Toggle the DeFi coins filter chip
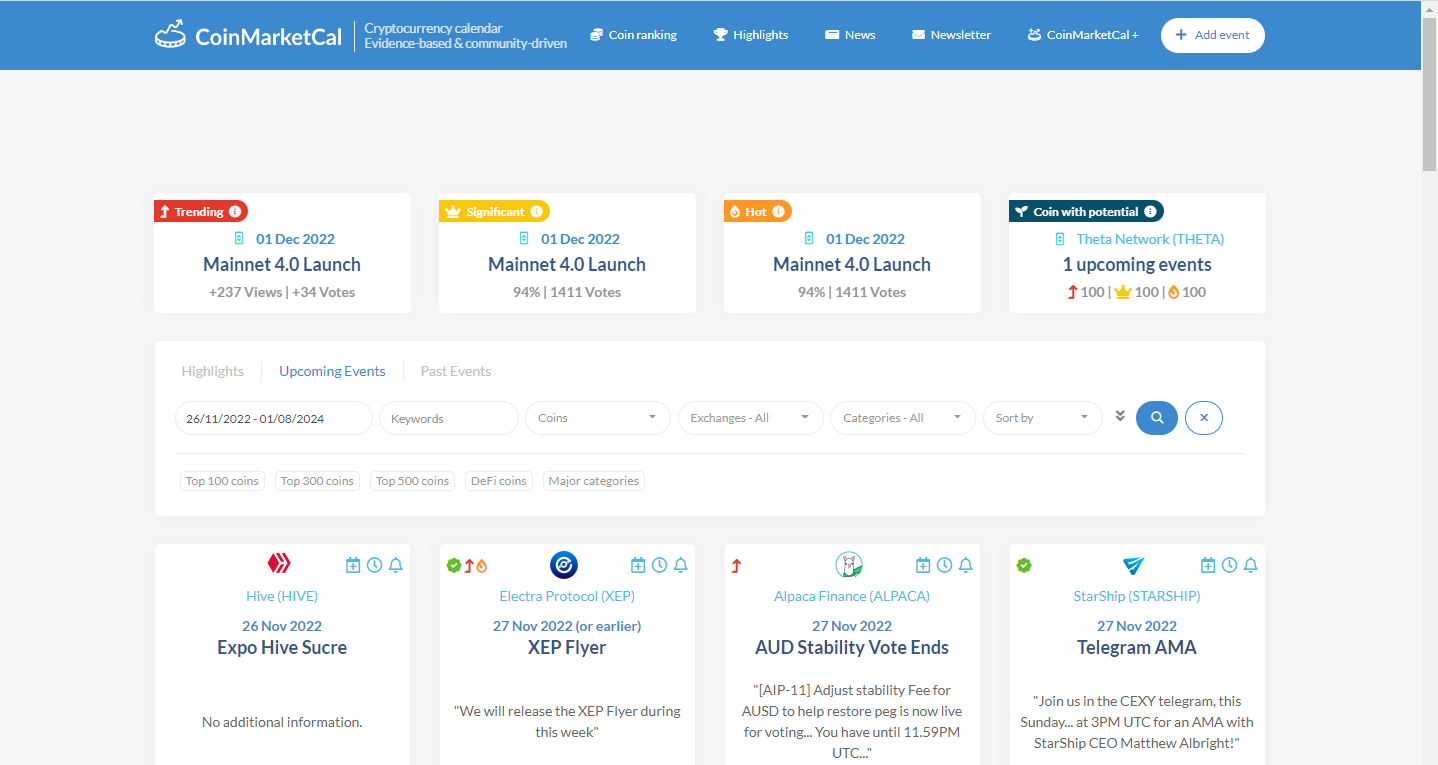The width and height of the screenshot is (1438, 765). pos(498,481)
